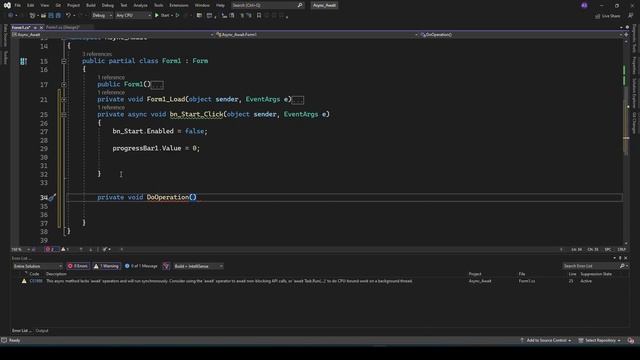The height and width of the screenshot is (360, 640).
Task: Click the Save All toolbar icon
Action: coord(58,16)
